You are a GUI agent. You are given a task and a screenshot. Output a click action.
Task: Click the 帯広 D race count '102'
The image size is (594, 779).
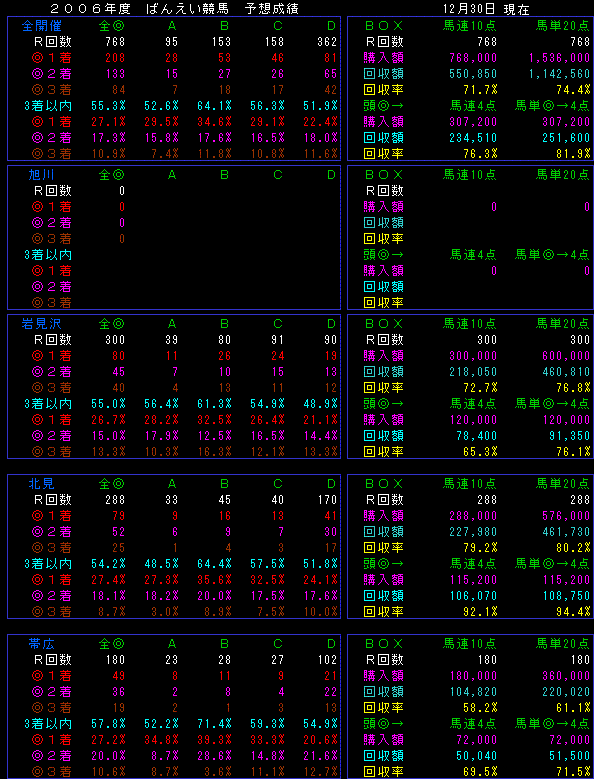(x=327, y=660)
